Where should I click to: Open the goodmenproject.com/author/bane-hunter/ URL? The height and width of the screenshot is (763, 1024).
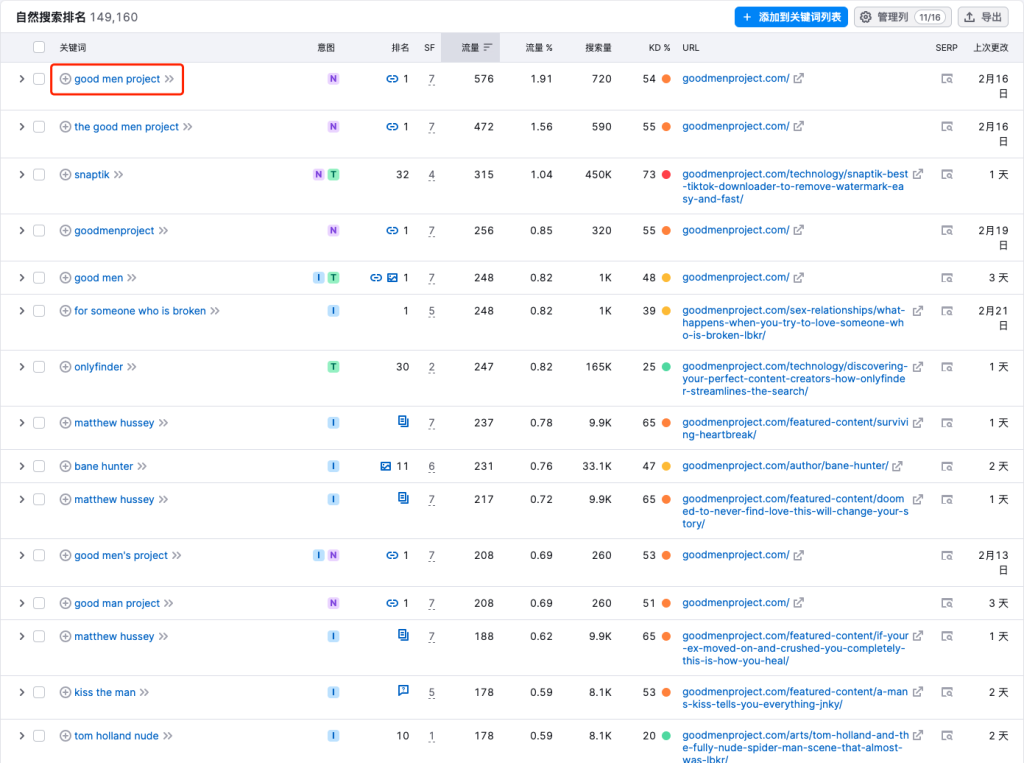coord(785,466)
